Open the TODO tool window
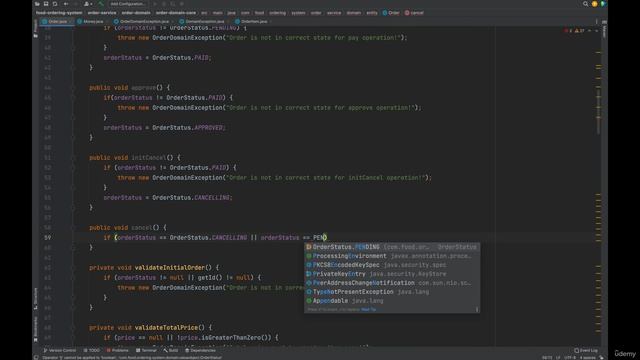Screen dimensions: 640x360 91,350
